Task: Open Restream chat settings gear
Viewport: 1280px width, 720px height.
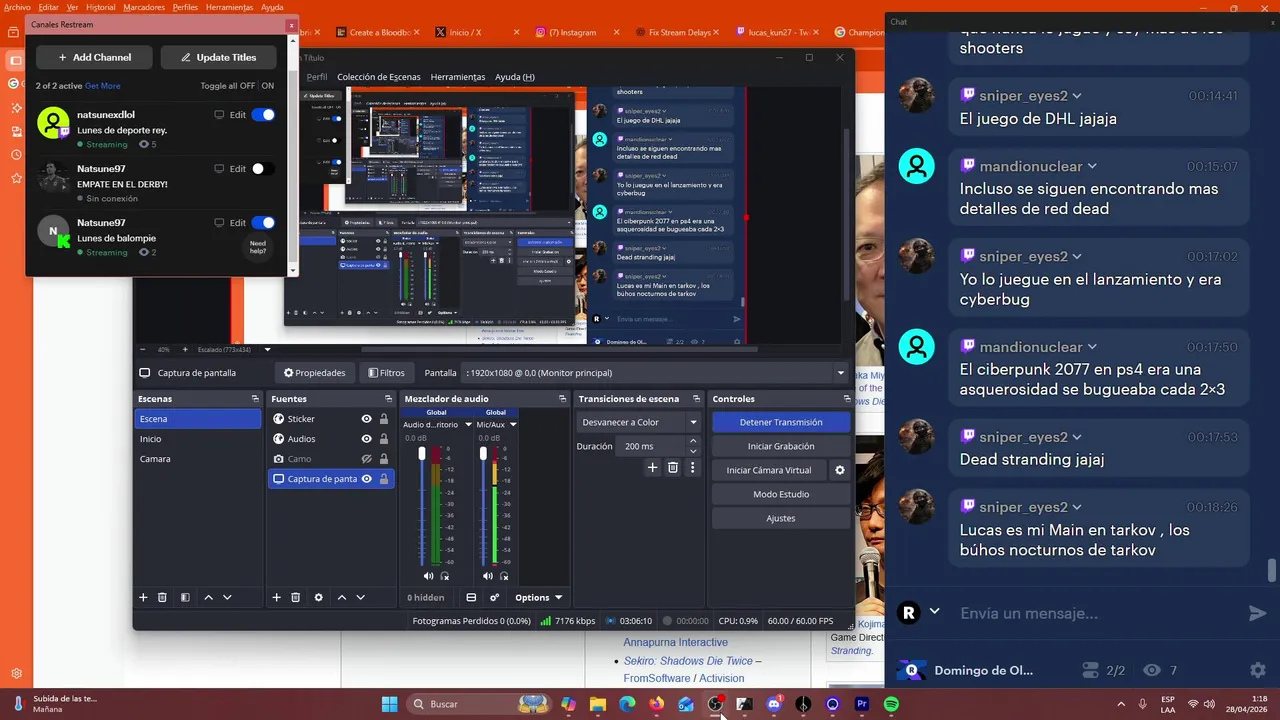Action: point(1258,670)
